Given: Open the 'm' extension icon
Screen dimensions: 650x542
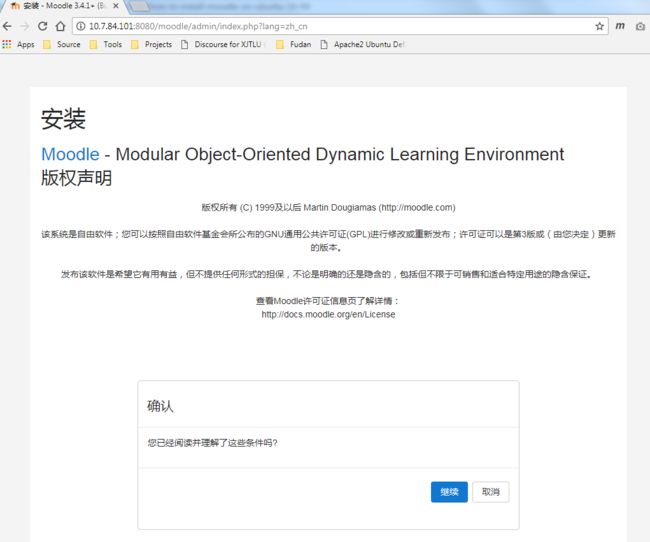Looking at the screenshot, I should pyautogui.click(x=620, y=26).
